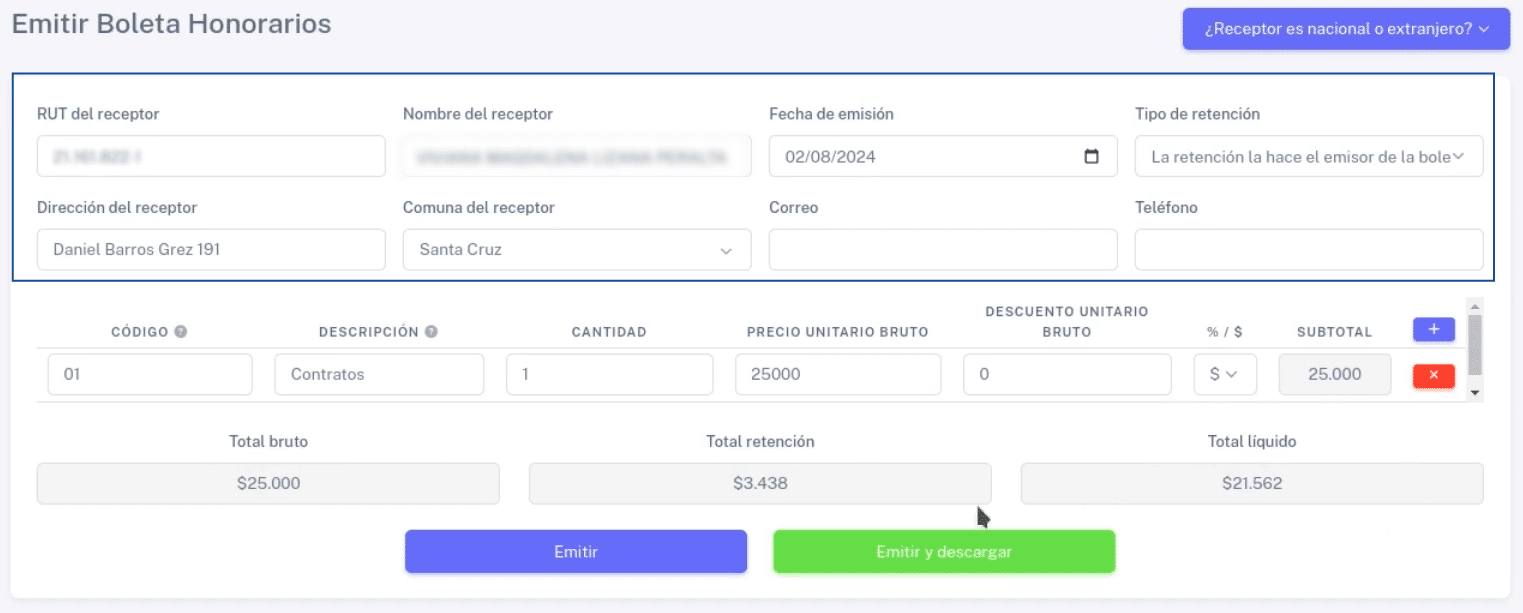The height and width of the screenshot is (613, 1523).
Task: Expand the Comuna del receptor dropdown
Action: tap(577, 250)
